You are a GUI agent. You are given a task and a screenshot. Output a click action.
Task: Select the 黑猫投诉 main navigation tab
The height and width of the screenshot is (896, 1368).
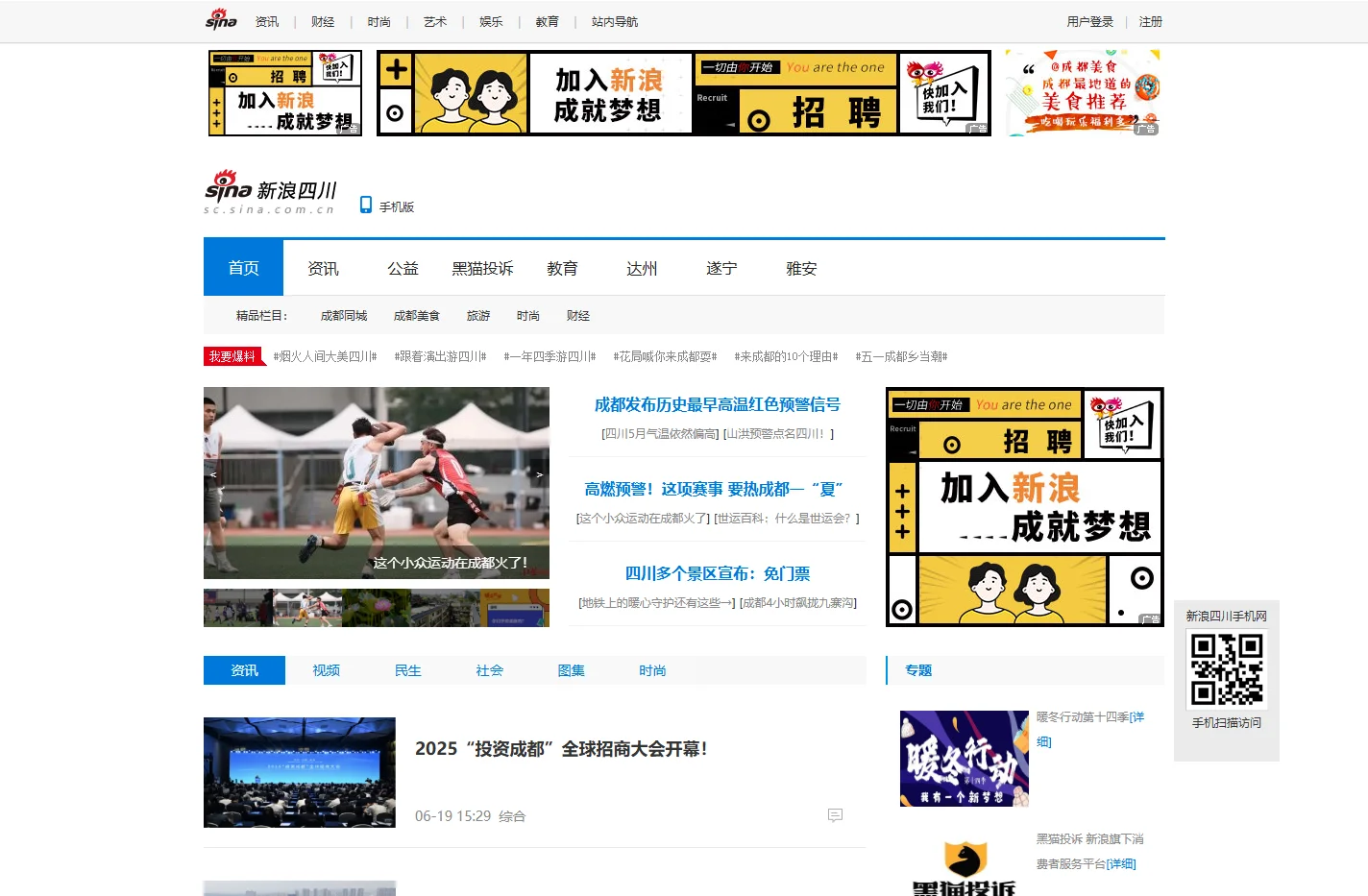click(x=482, y=268)
